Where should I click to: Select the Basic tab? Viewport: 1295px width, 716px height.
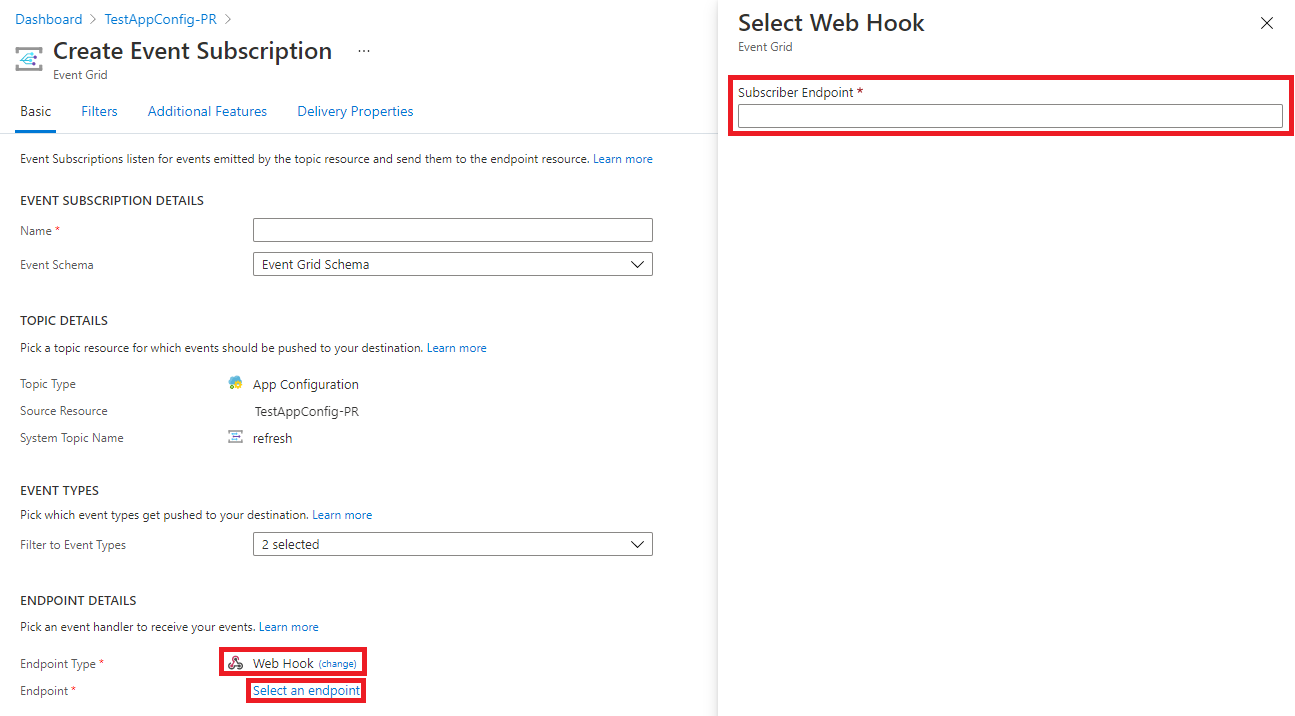[x=36, y=112]
